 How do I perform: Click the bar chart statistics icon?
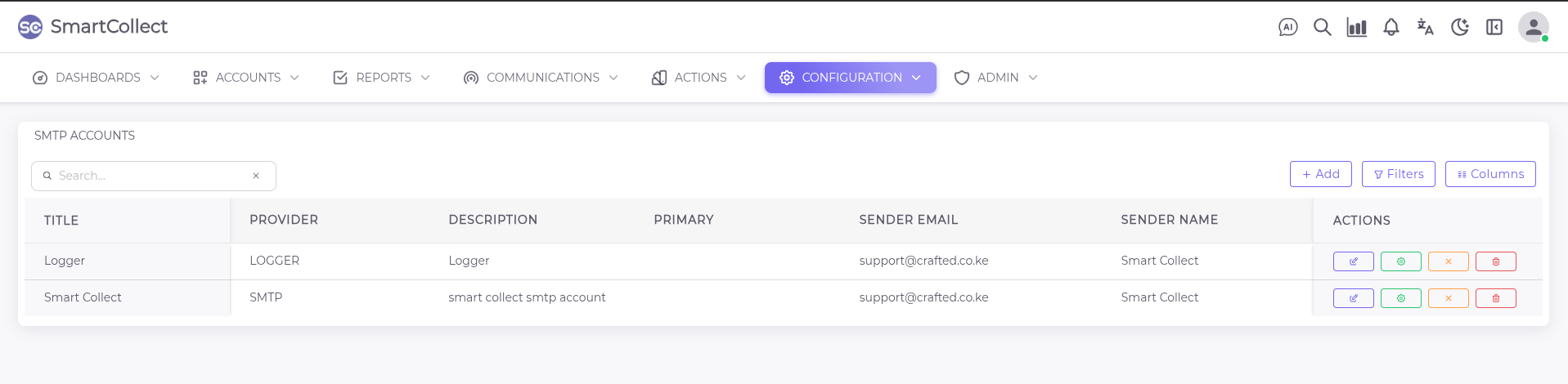coord(1356,28)
